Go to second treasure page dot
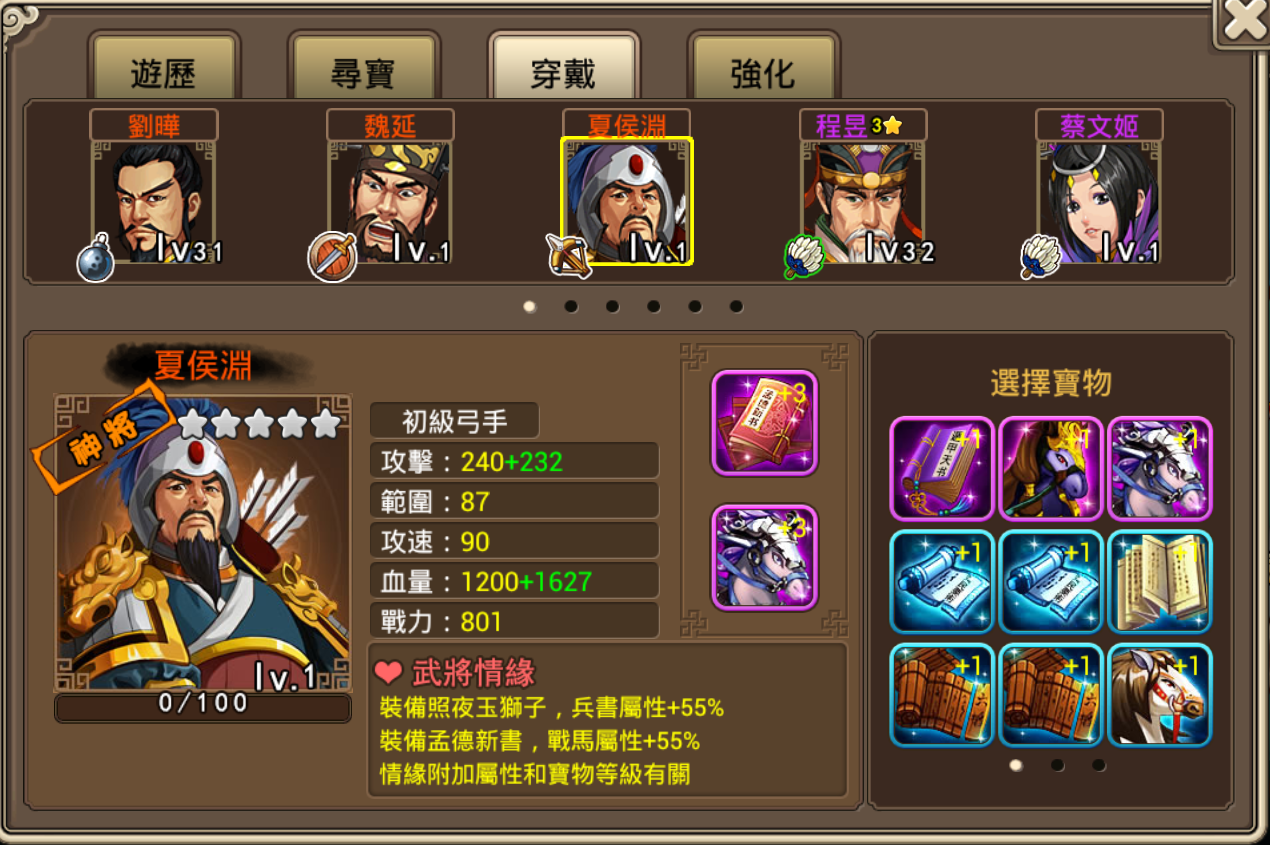 tap(1058, 766)
